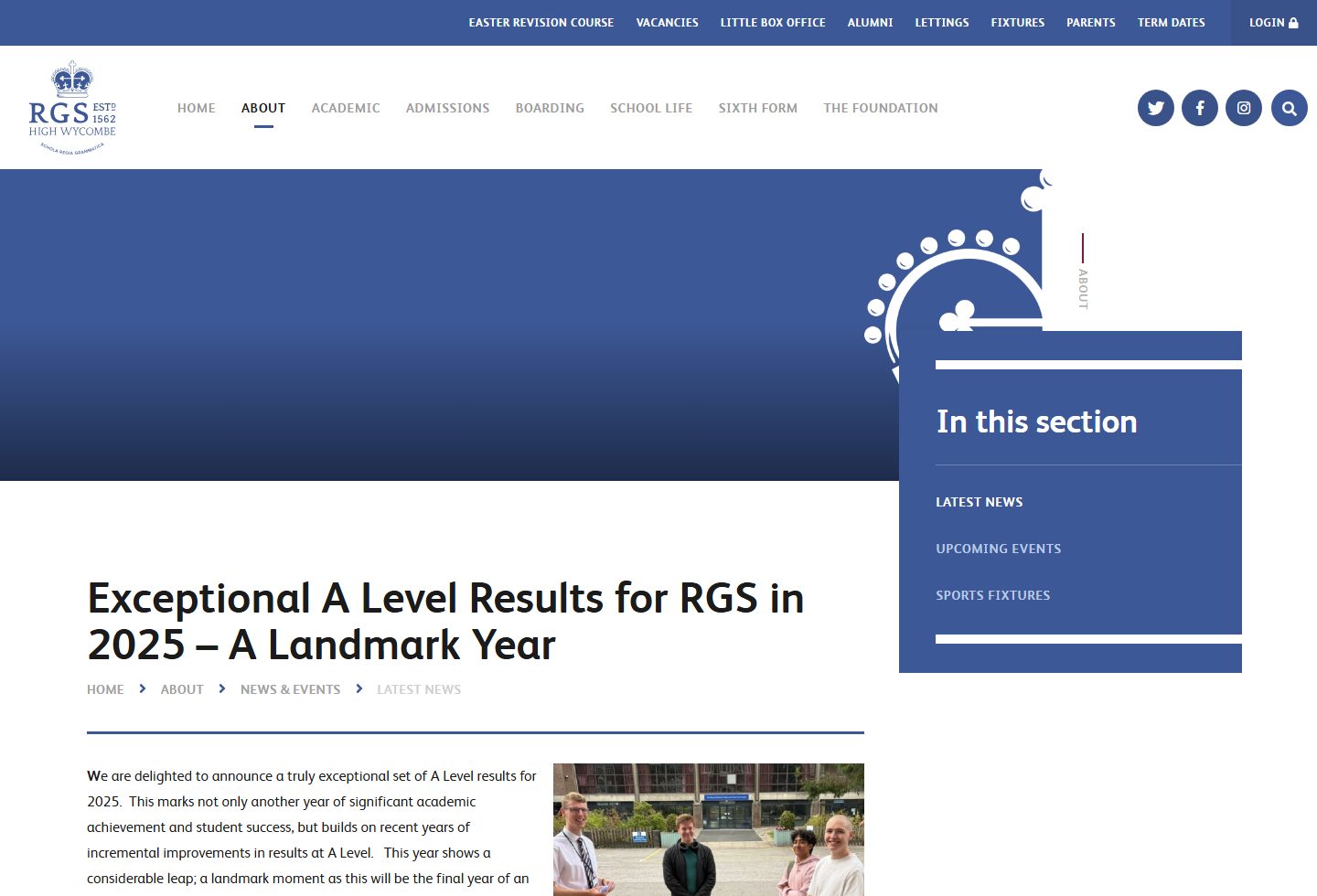Click the vertical ABOUT section marker
Image resolution: width=1317 pixels, height=896 pixels.
1083,282
